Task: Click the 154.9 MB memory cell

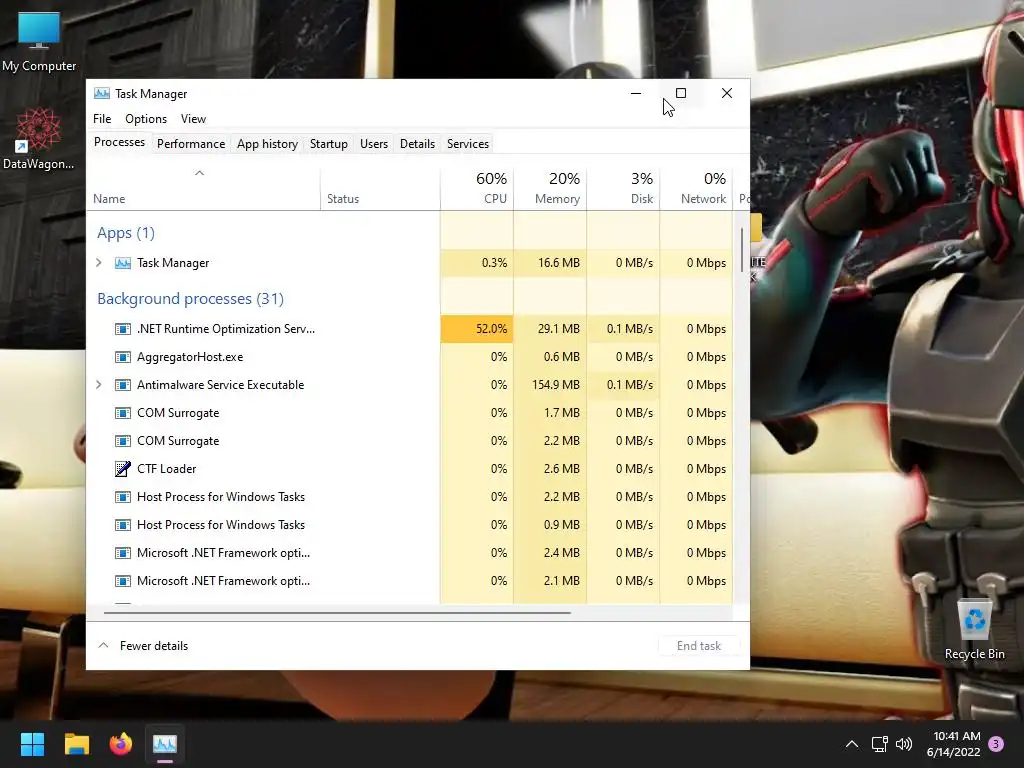Action: 550,385
